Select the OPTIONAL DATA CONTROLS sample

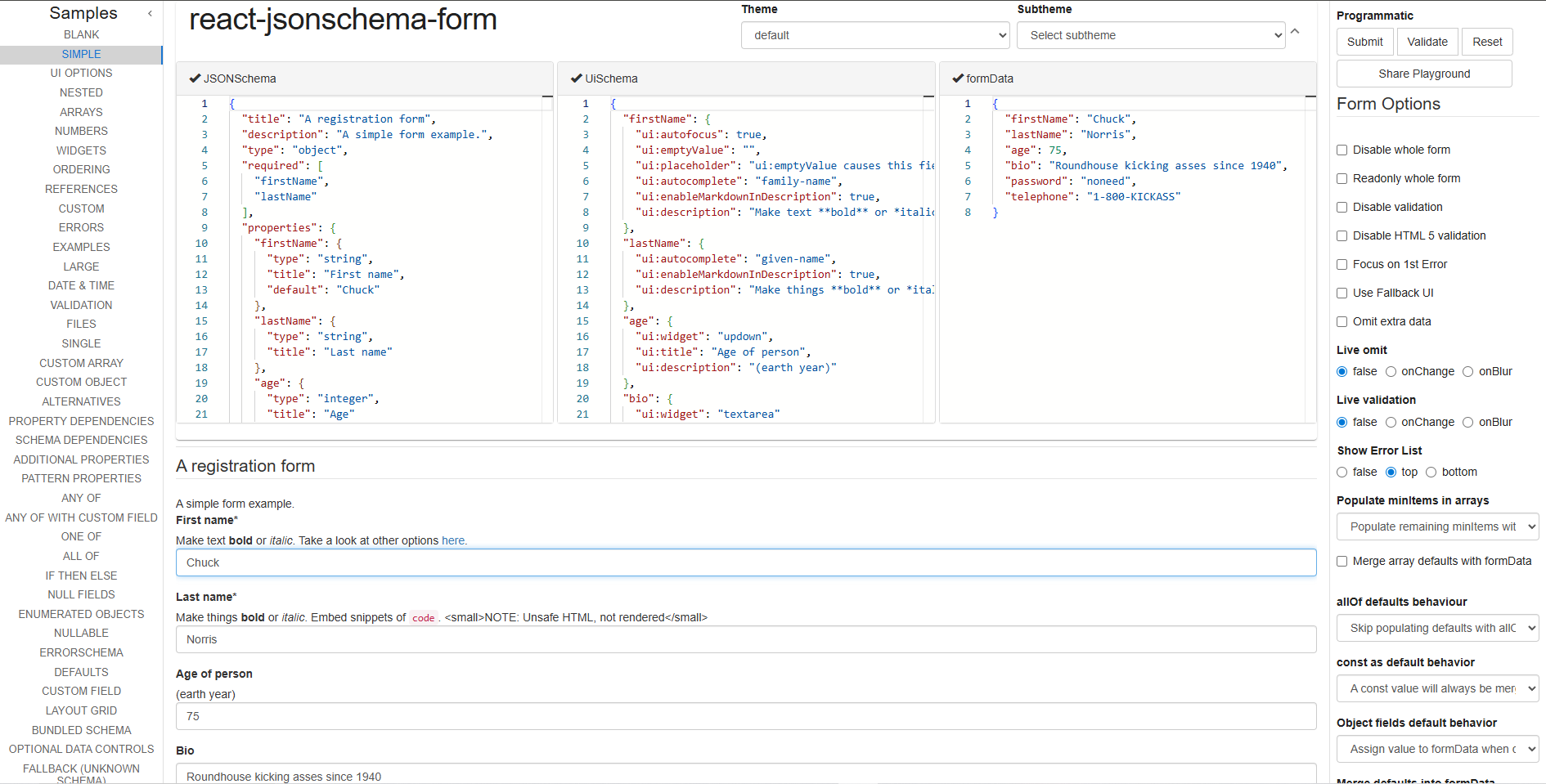tap(81, 749)
